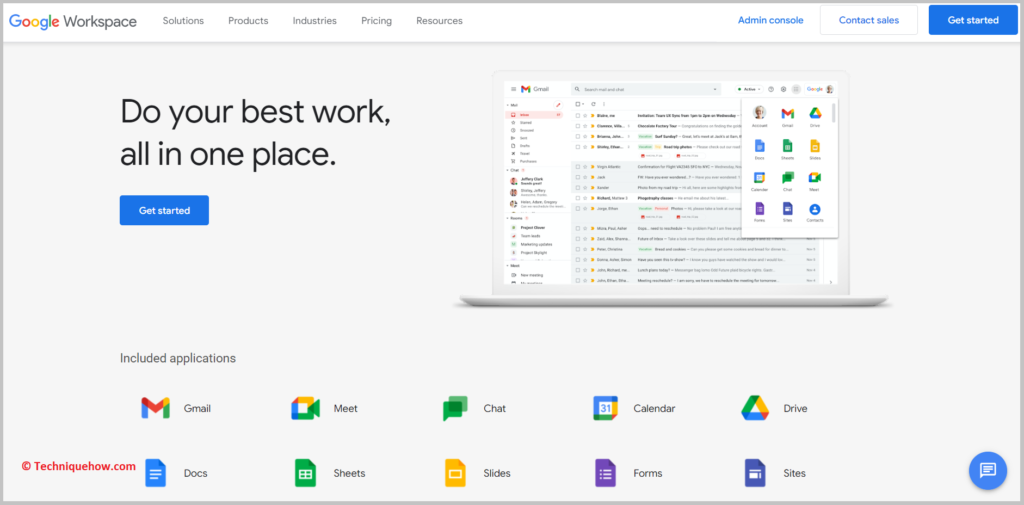The width and height of the screenshot is (1024, 505).
Task: Open the Active status dropdown in laptop preview
Action: [x=749, y=89]
